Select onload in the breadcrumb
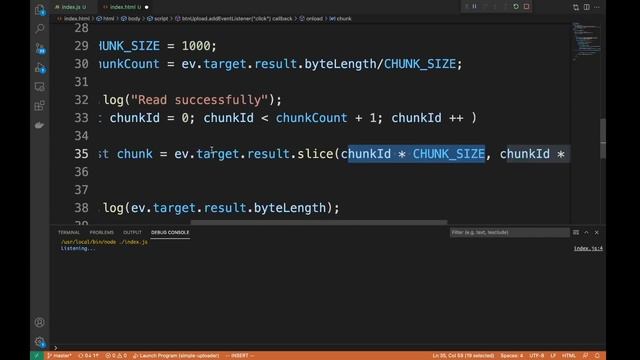Viewport: 640px width, 360px height. pyautogui.click(x=311, y=19)
